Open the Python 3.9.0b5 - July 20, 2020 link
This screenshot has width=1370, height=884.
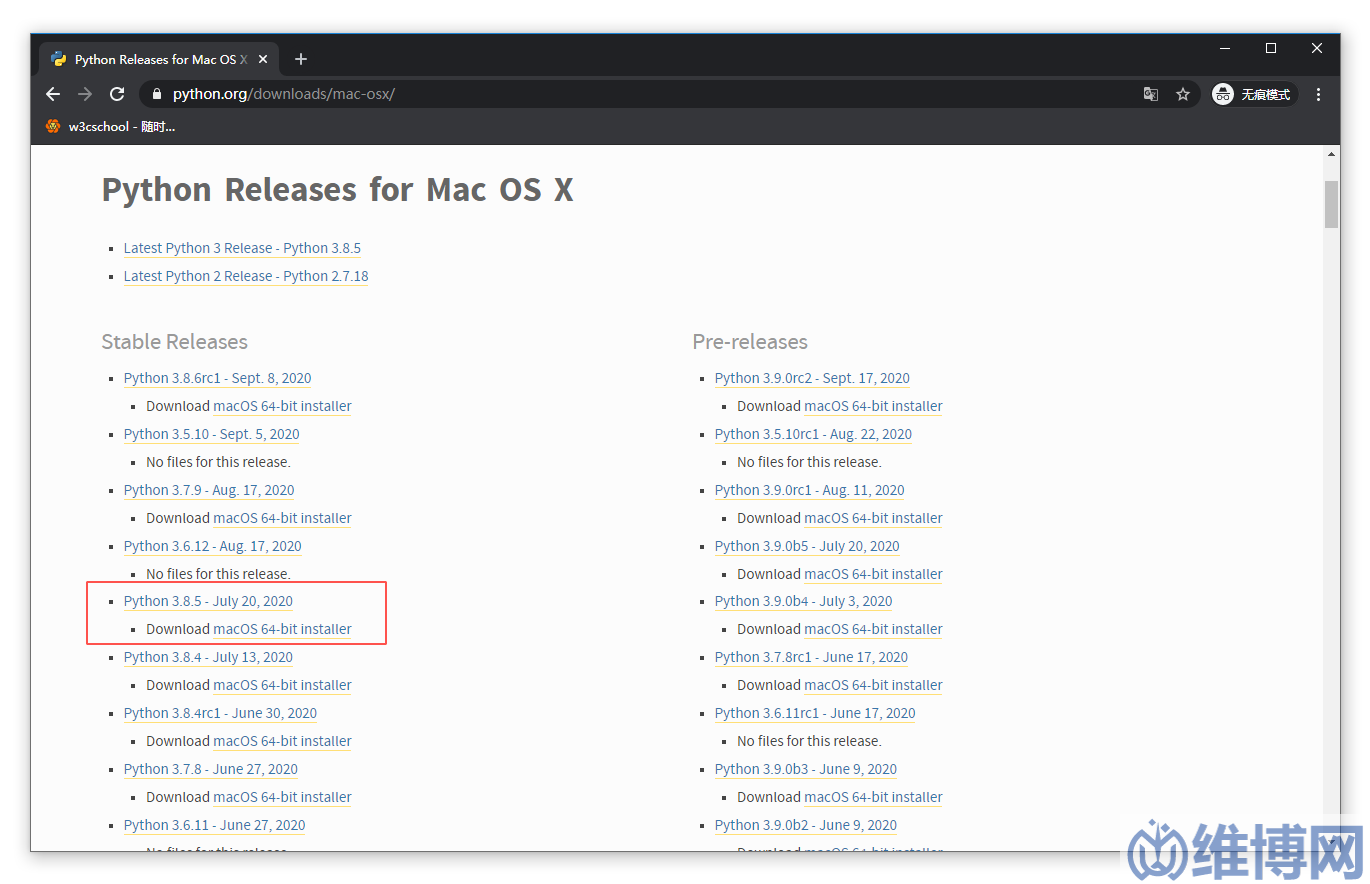click(807, 546)
